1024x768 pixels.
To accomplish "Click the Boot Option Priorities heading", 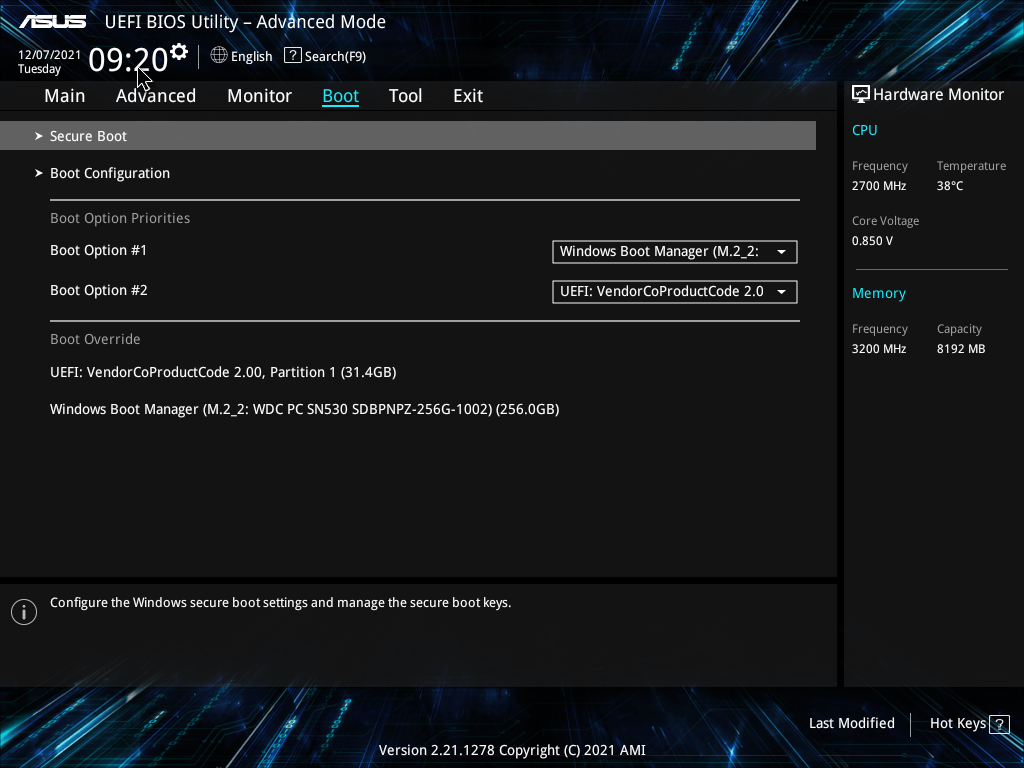I will click(x=120, y=218).
